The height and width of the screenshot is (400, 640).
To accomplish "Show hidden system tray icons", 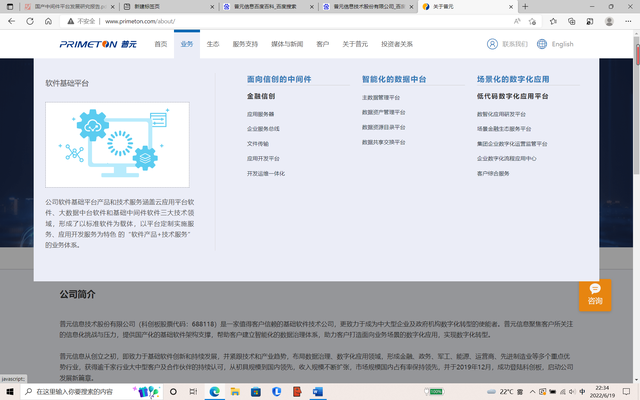I will (533, 392).
